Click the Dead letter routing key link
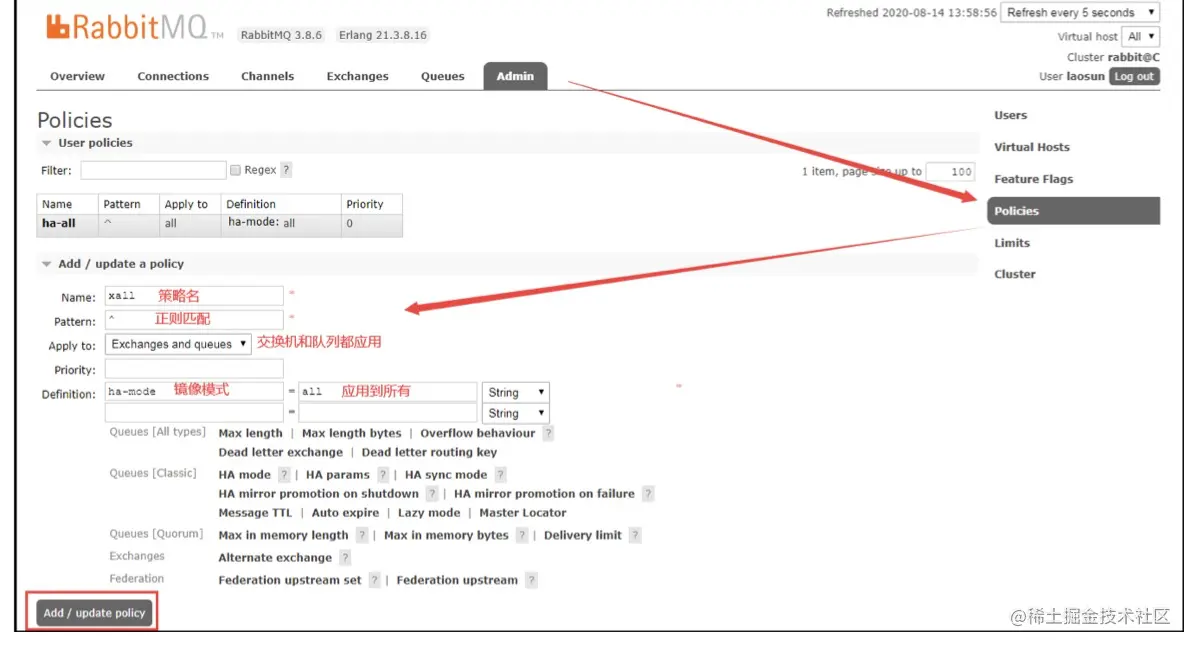1190x646 pixels. (429, 452)
